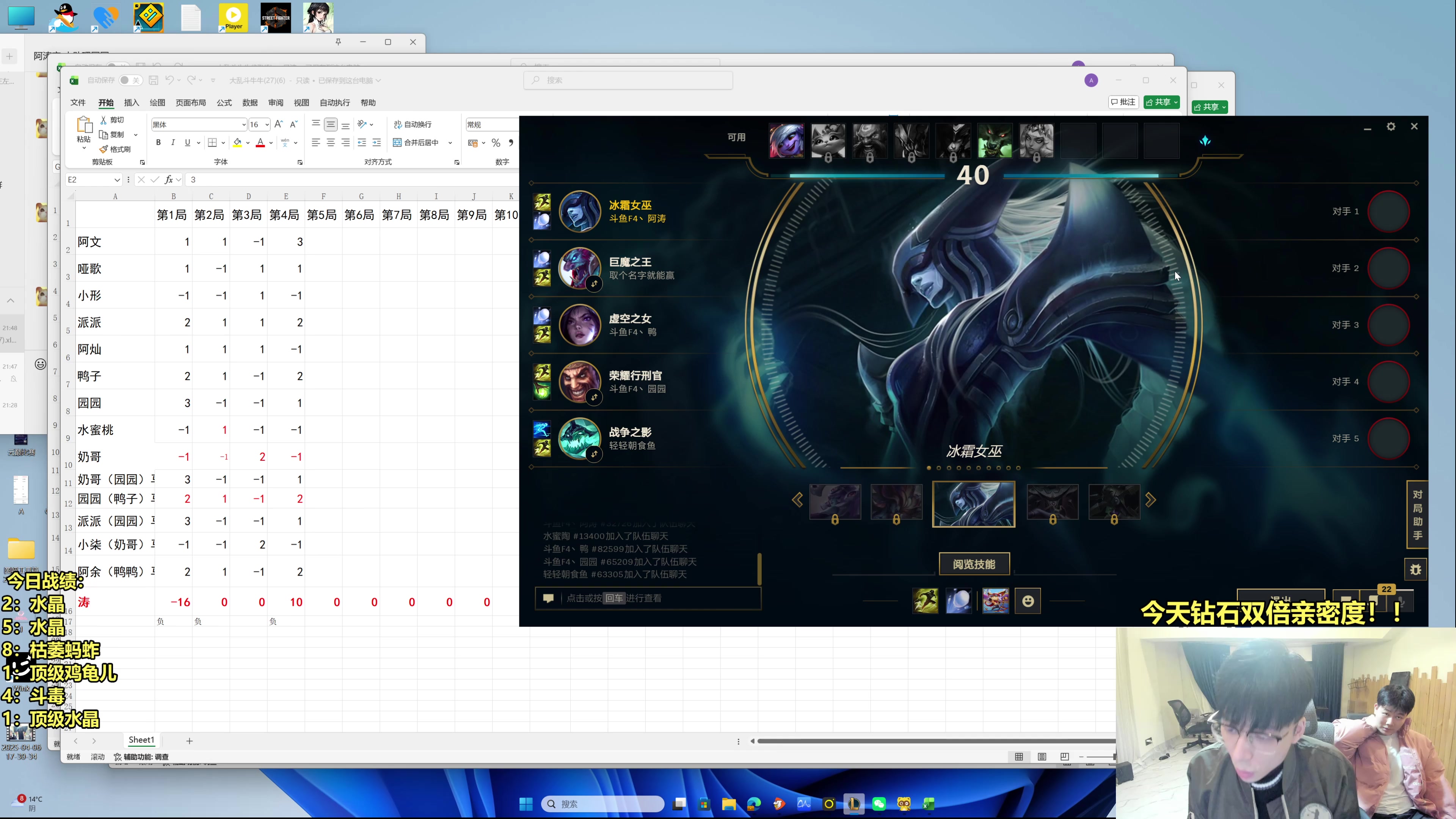The image size is (1456, 819).
Task: Open the 插入 ribbon tab
Action: point(131,103)
